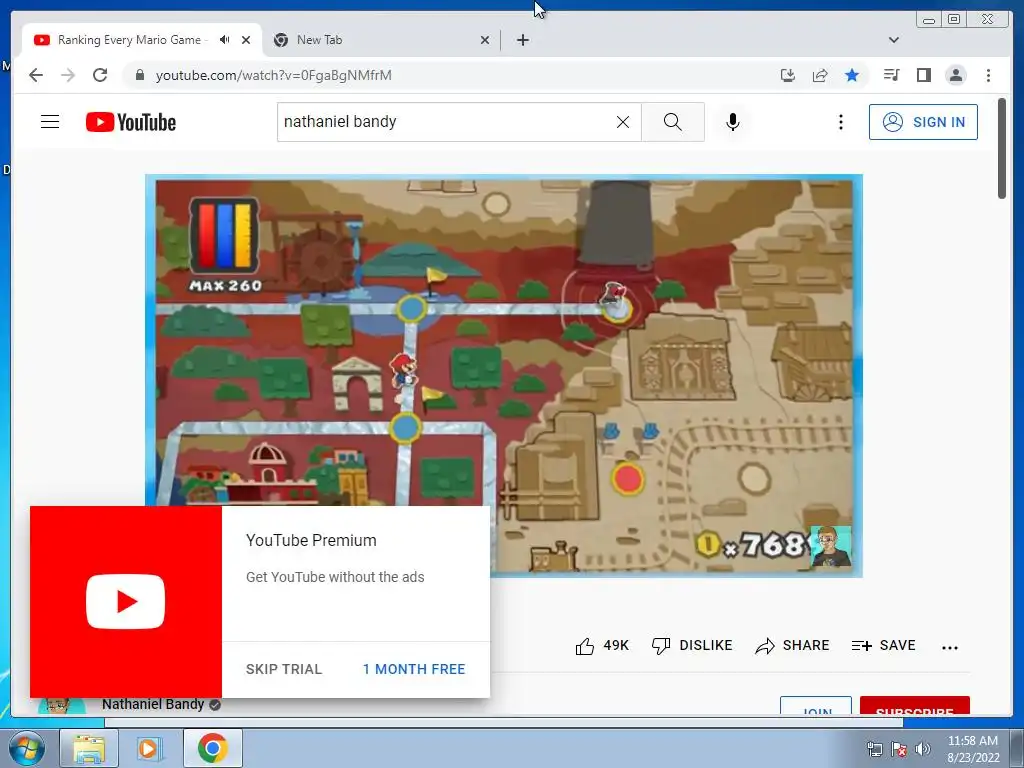
Task: Launch Windows Media Player from taskbar
Action: (x=150, y=748)
